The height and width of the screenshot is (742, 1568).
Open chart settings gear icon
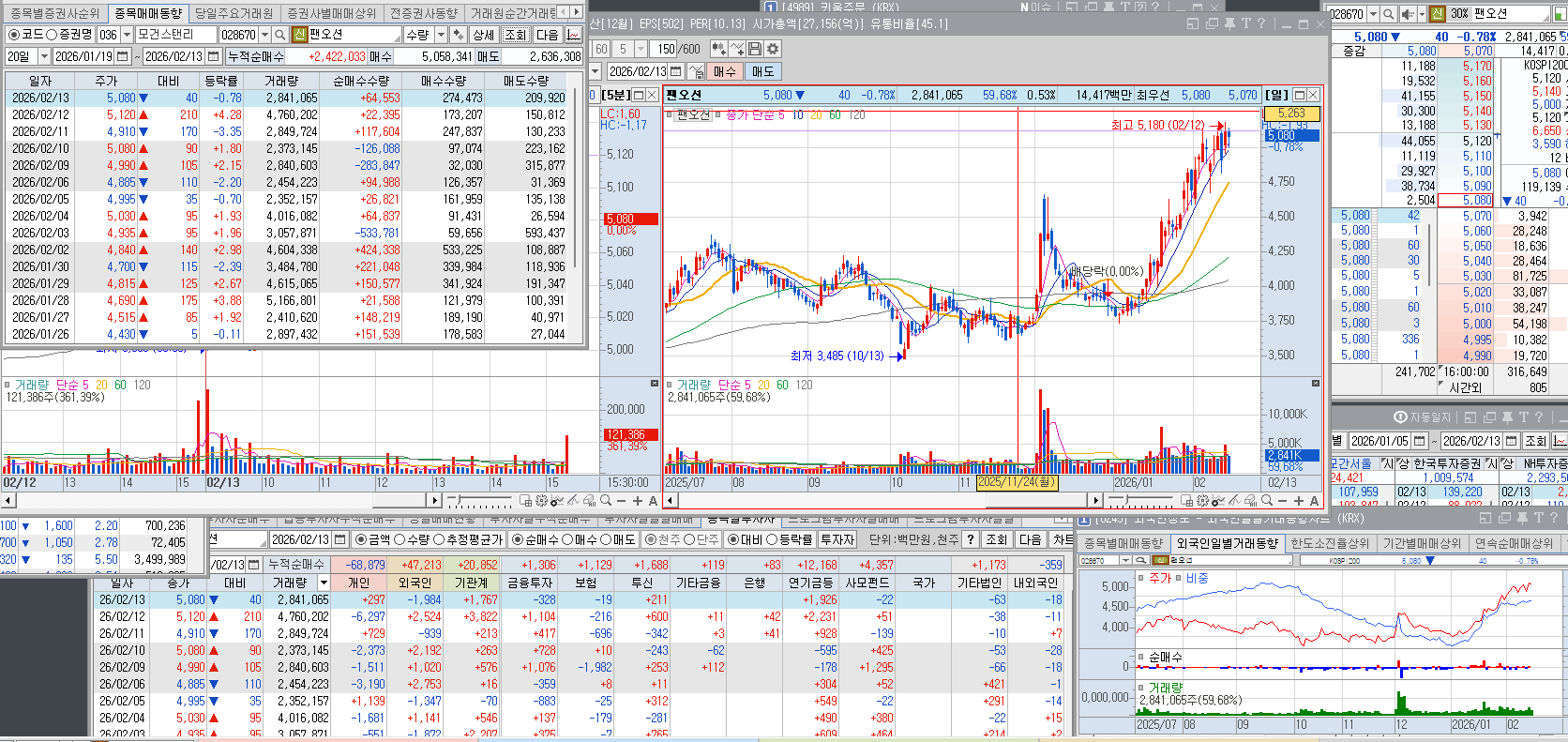pos(773,49)
